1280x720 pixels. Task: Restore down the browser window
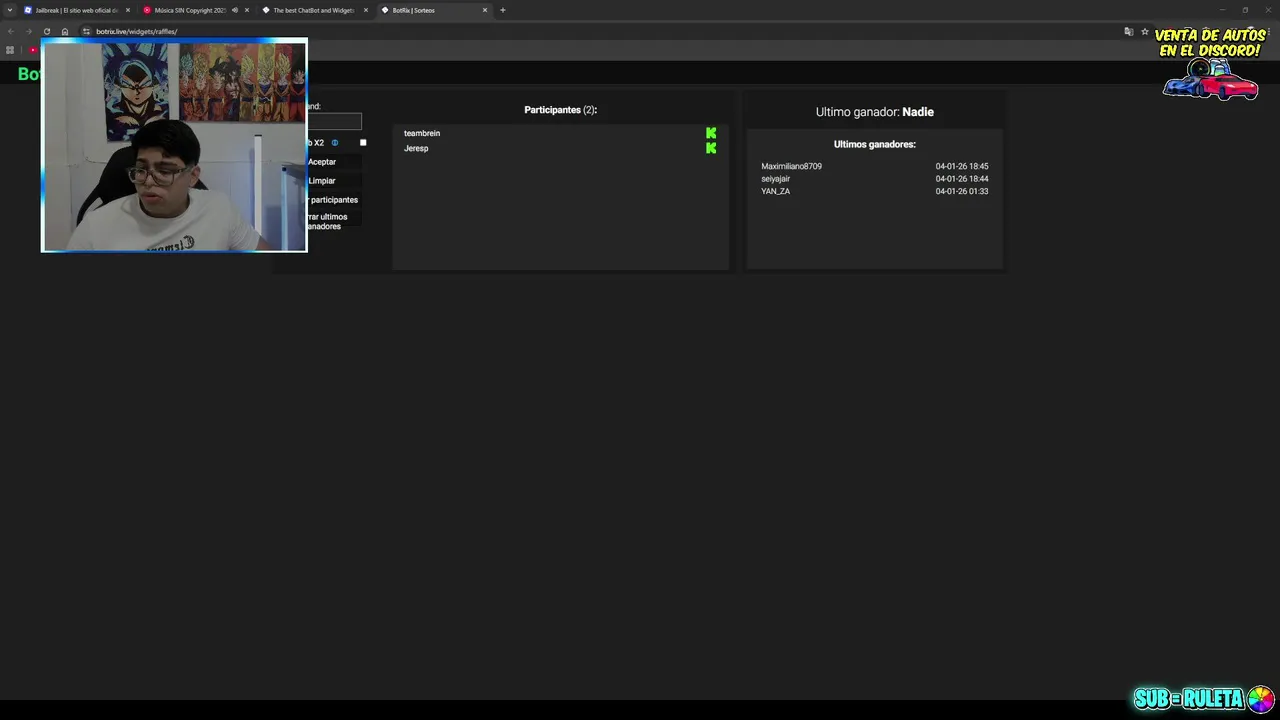(1245, 10)
